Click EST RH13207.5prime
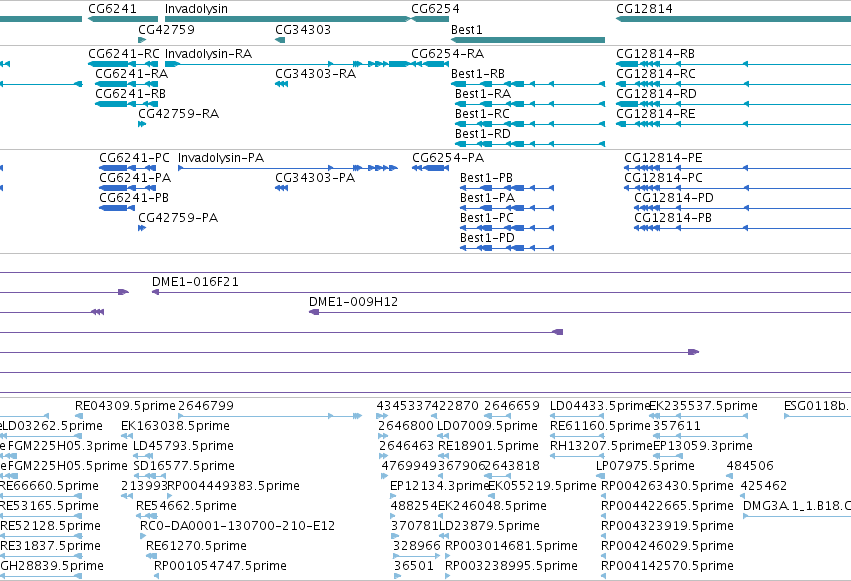The width and height of the screenshot is (851, 581). [x=601, y=446]
